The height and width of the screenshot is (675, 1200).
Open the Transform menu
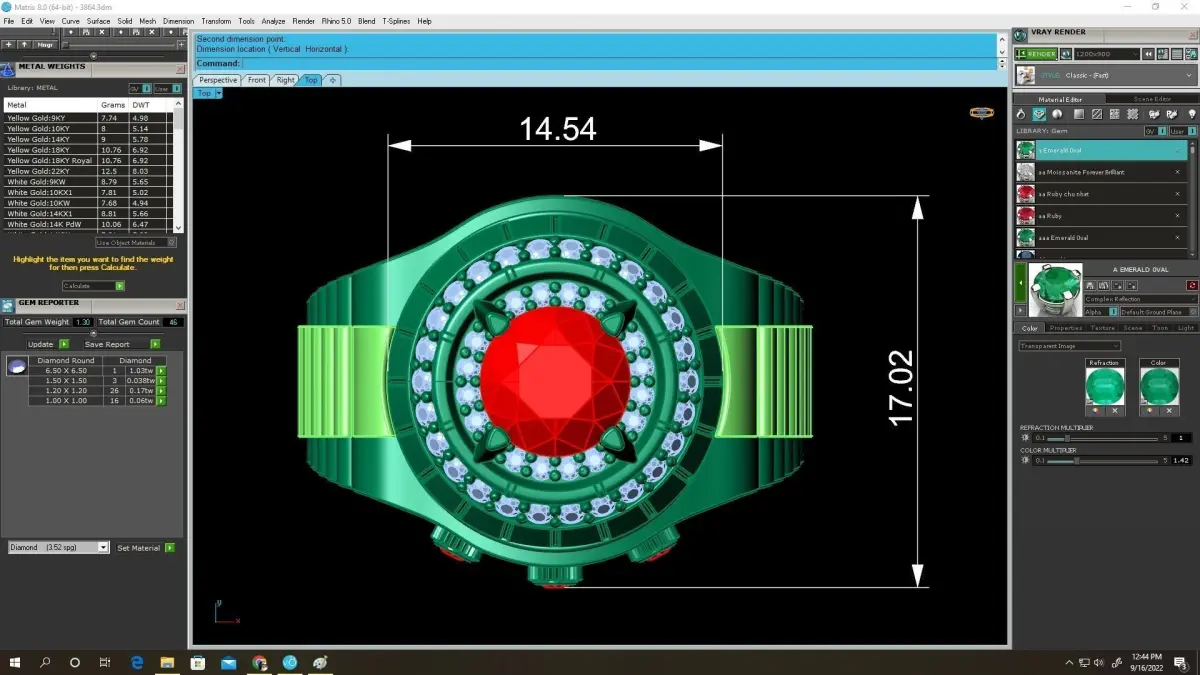(216, 21)
